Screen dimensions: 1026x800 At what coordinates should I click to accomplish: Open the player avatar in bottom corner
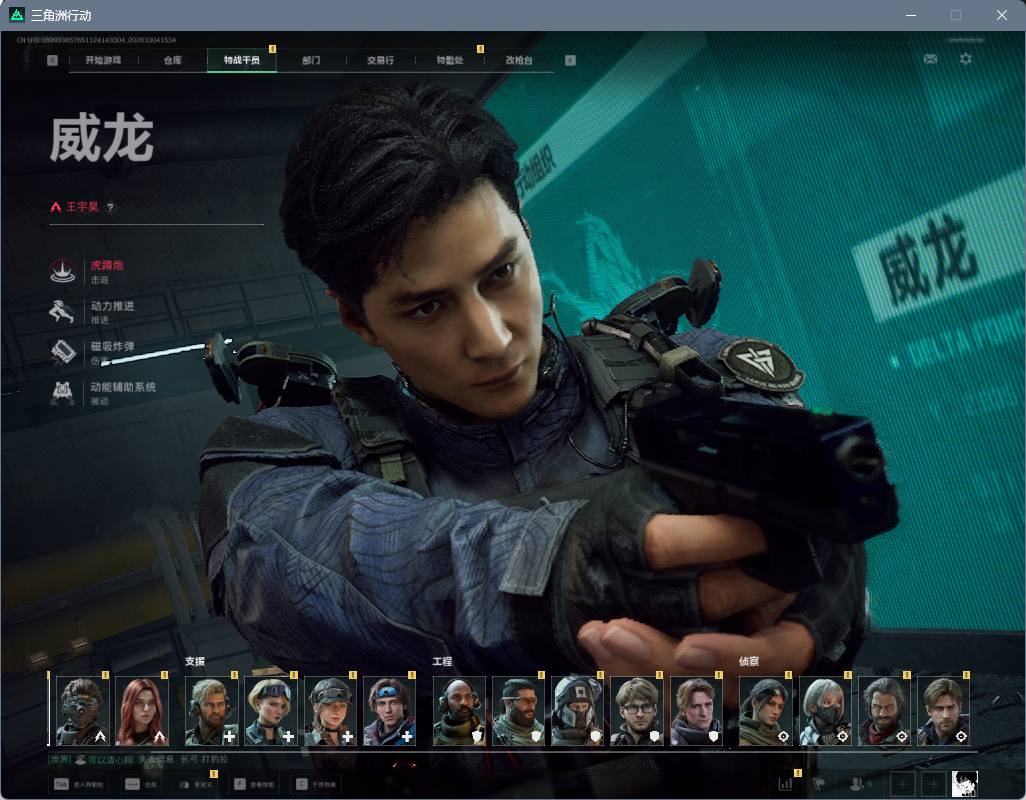(964, 784)
